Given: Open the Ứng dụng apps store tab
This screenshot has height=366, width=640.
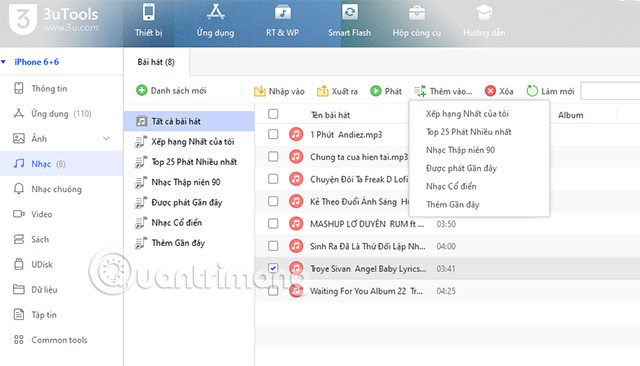Looking at the screenshot, I should click(x=215, y=21).
